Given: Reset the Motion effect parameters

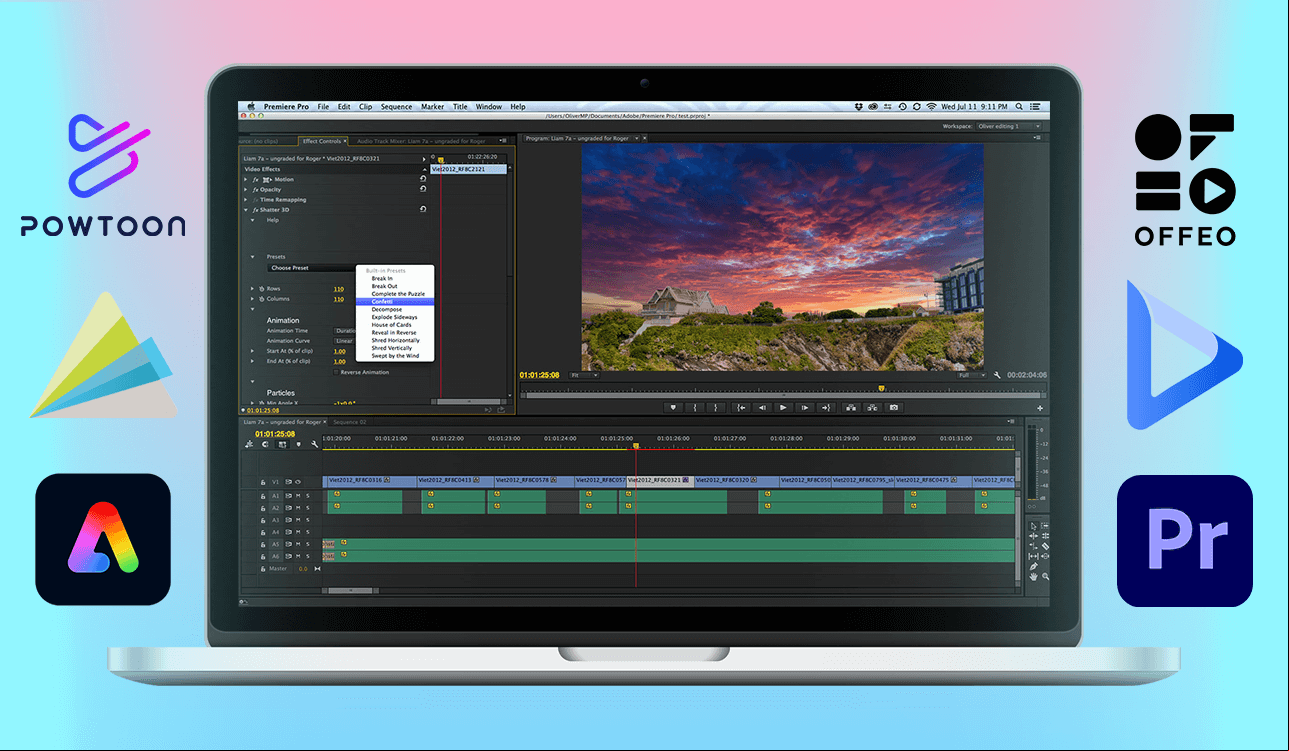Looking at the screenshot, I should [423, 179].
